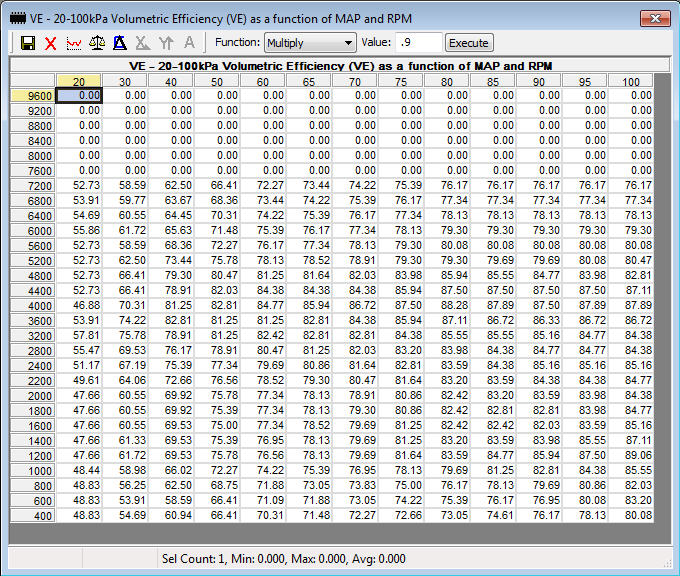Select the 65 kPa column header

tap(308, 81)
